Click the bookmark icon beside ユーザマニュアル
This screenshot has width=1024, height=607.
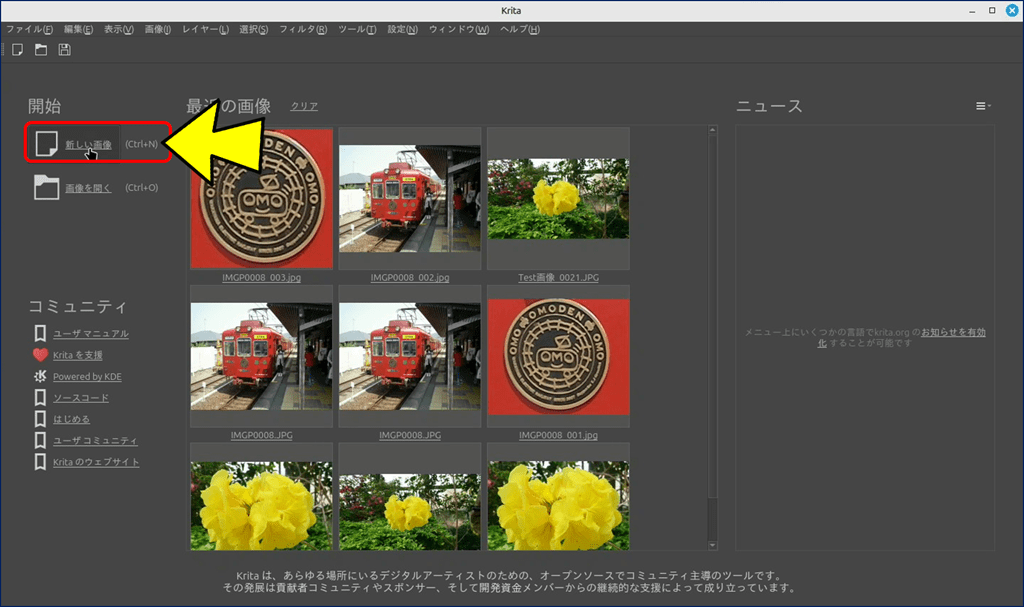pyautogui.click(x=40, y=333)
